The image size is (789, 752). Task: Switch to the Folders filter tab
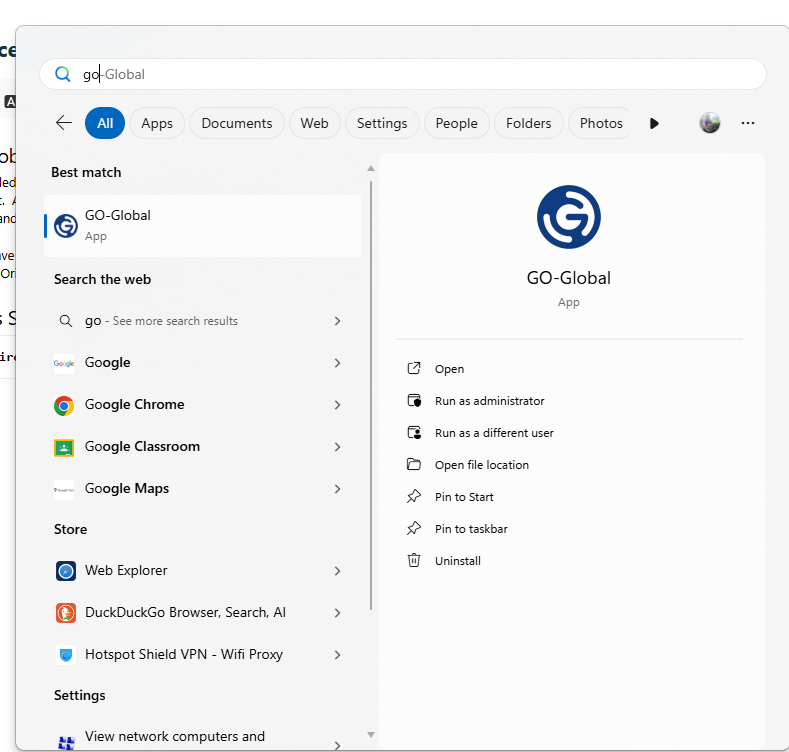pyautogui.click(x=528, y=123)
